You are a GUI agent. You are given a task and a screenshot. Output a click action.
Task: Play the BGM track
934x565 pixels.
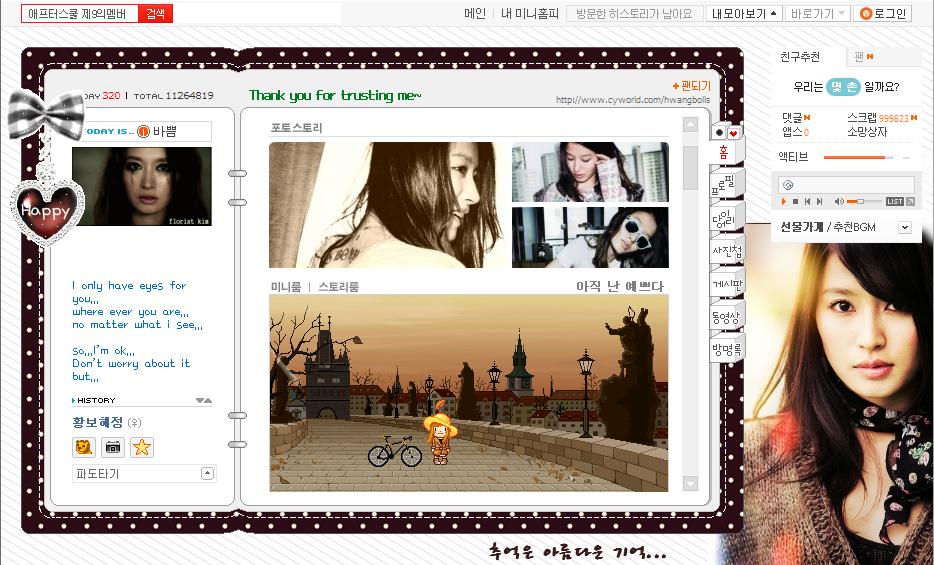(x=784, y=202)
